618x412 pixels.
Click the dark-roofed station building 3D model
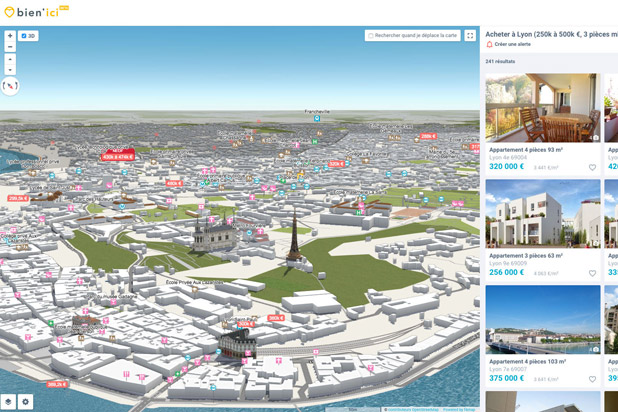238,344
